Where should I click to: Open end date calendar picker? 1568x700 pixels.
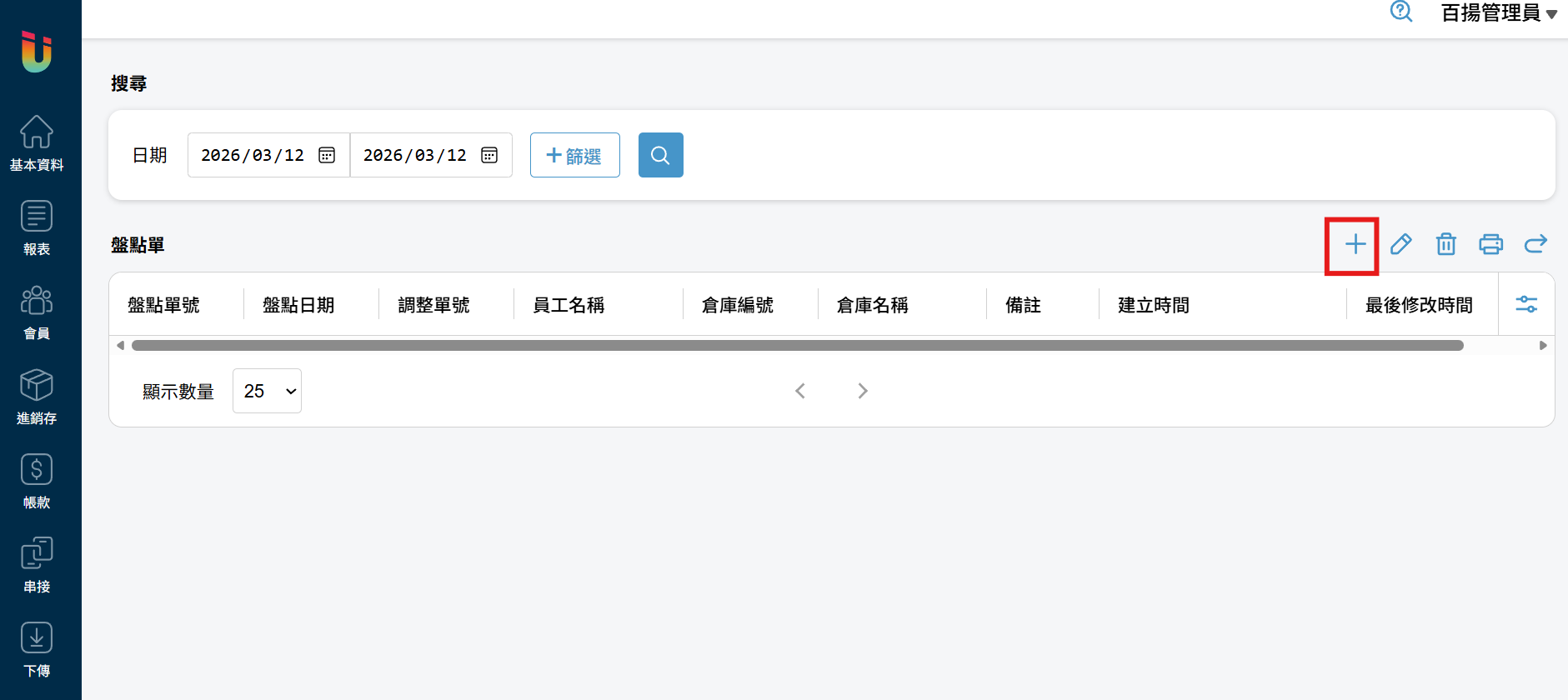coord(489,155)
